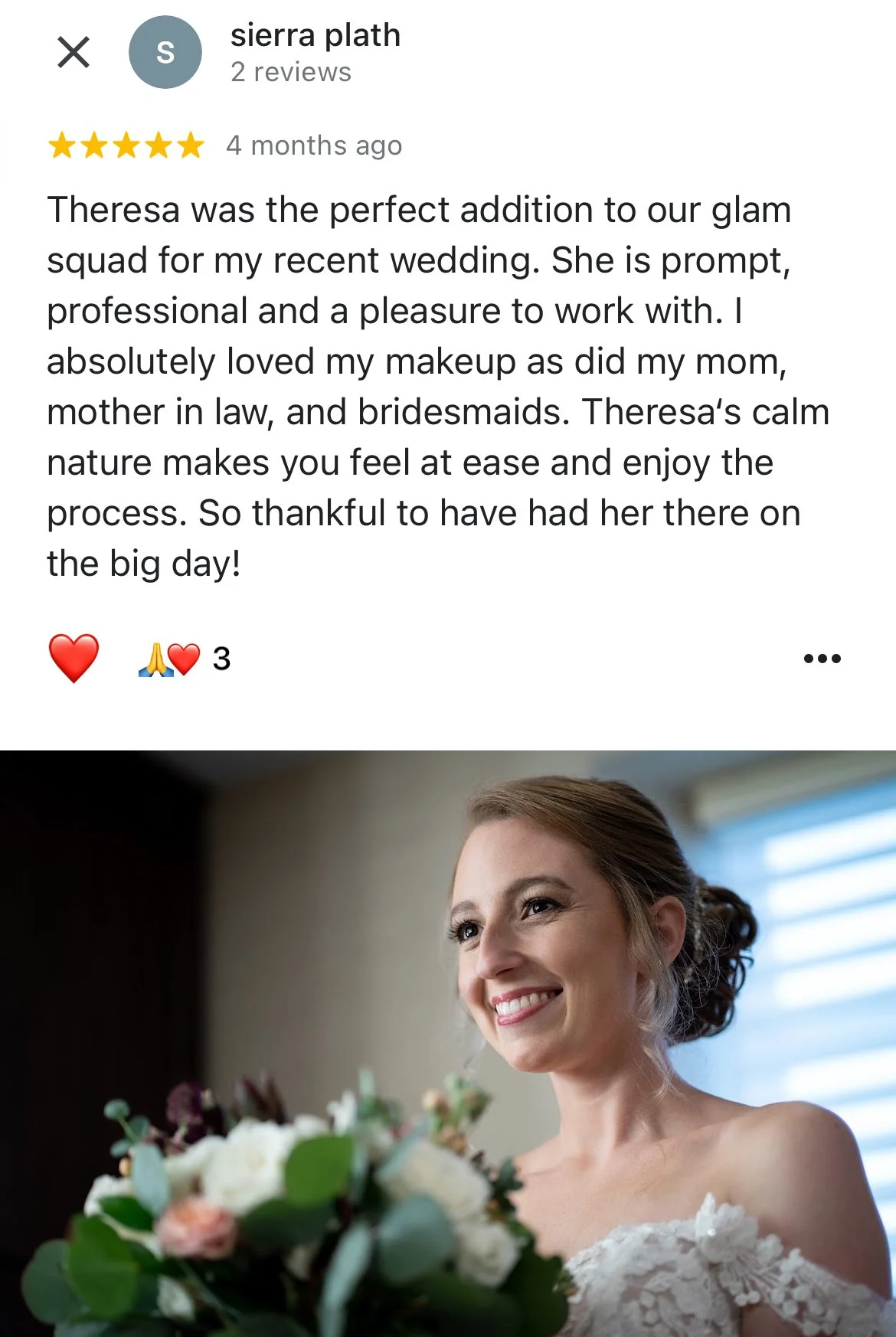This screenshot has height=1337, width=896.
Task: Open the three-dot more options menu
Action: pyautogui.click(x=822, y=659)
